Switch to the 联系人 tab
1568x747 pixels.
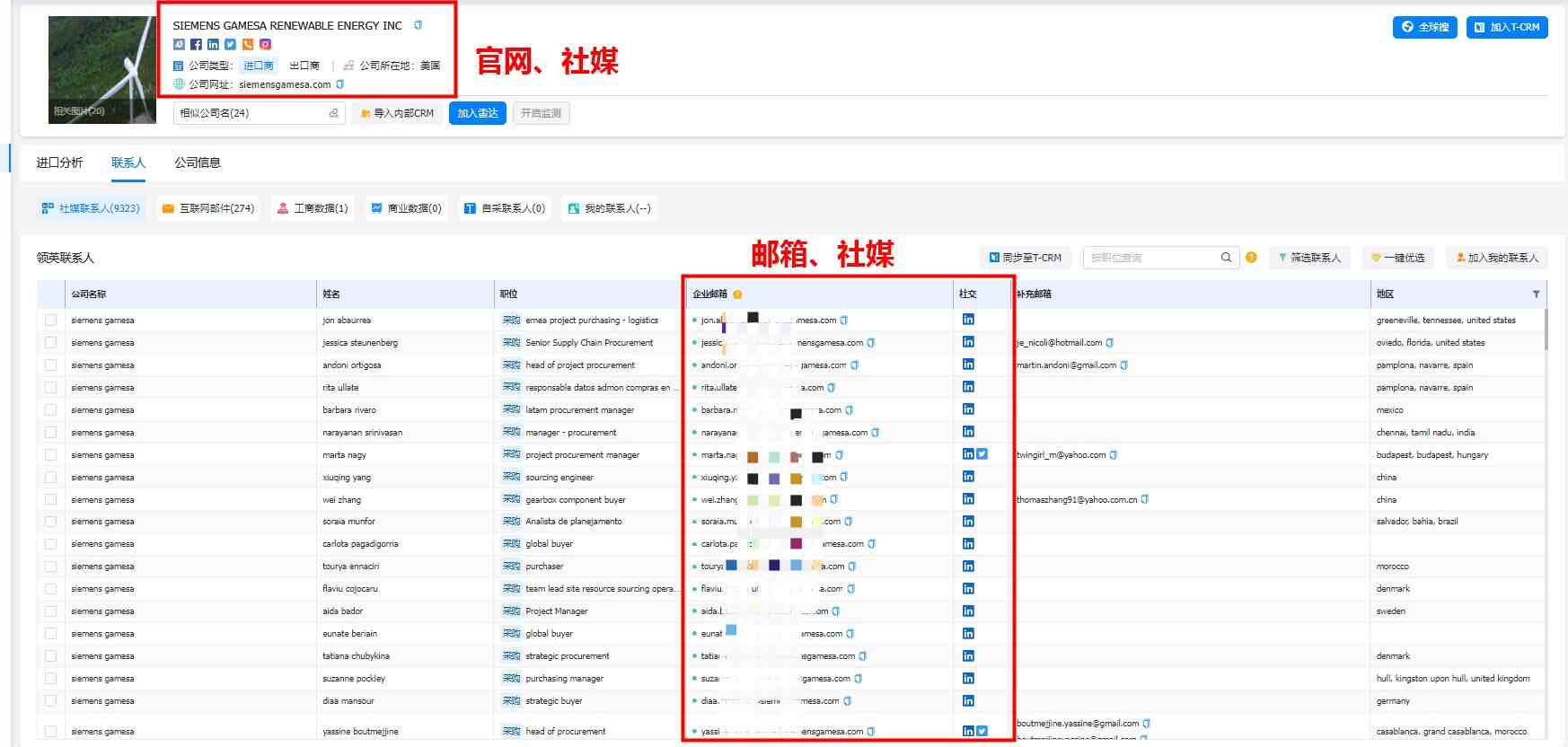tap(128, 163)
